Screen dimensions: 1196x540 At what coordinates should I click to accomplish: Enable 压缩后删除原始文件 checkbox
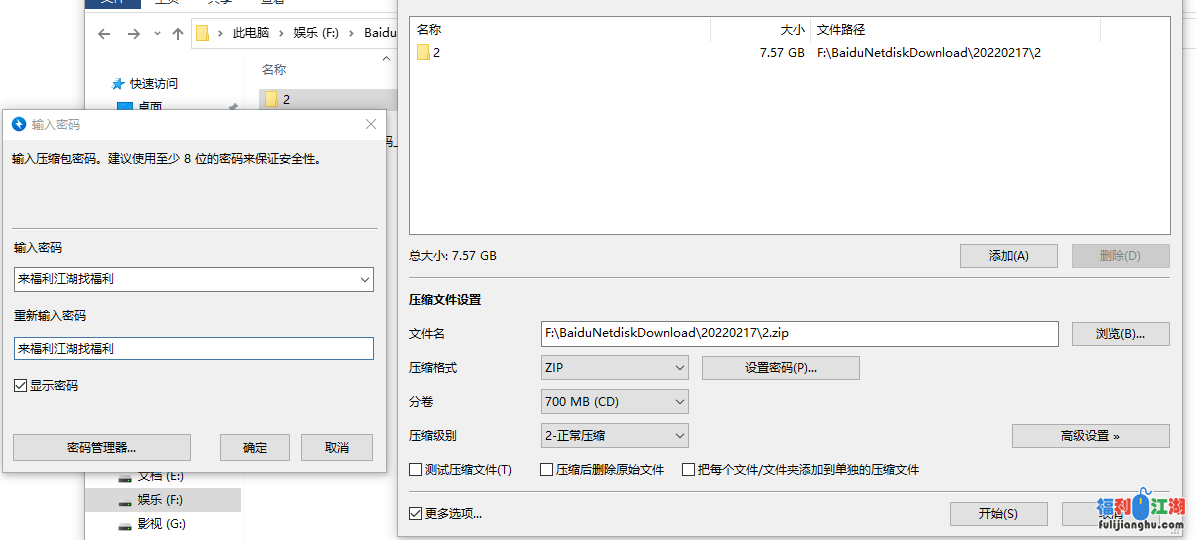pyautogui.click(x=547, y=470)
